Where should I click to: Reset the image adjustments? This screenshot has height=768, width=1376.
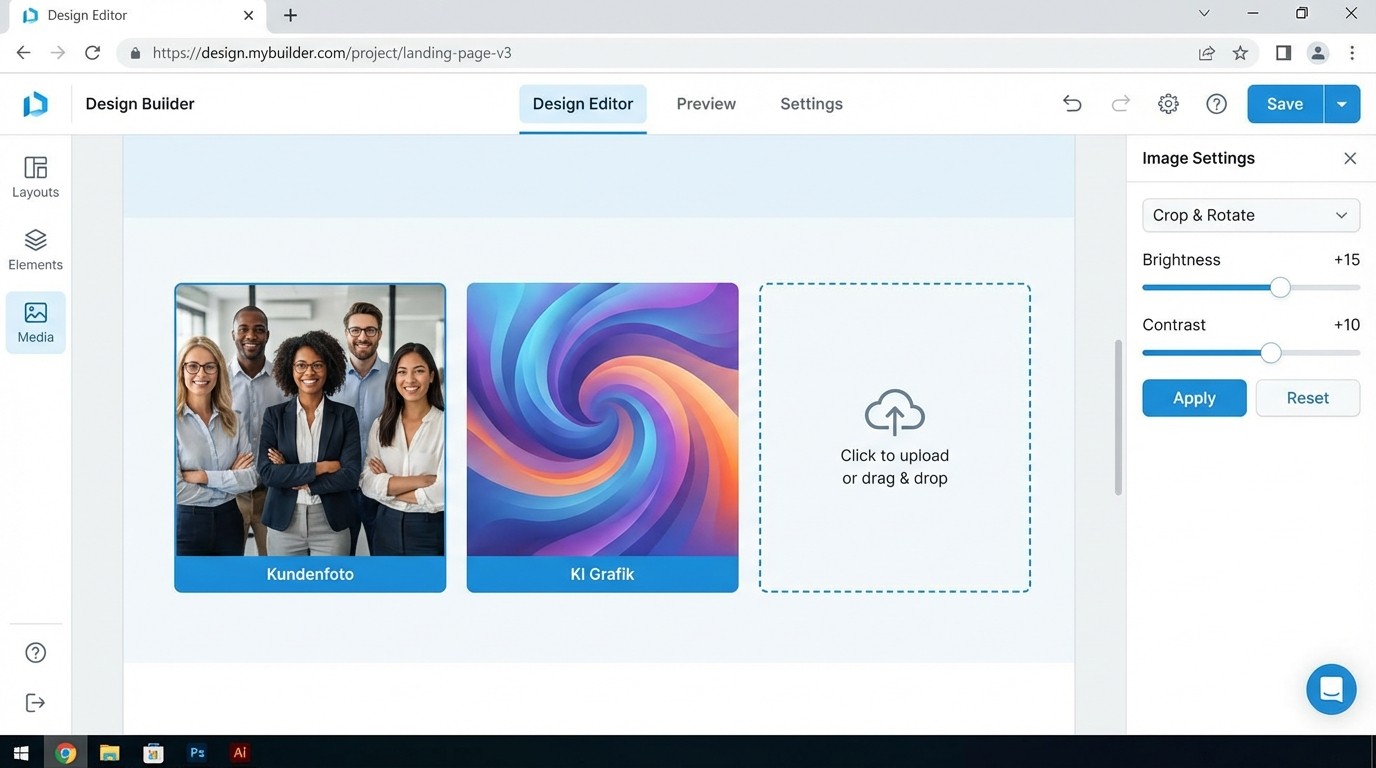tap(1307, 397)
